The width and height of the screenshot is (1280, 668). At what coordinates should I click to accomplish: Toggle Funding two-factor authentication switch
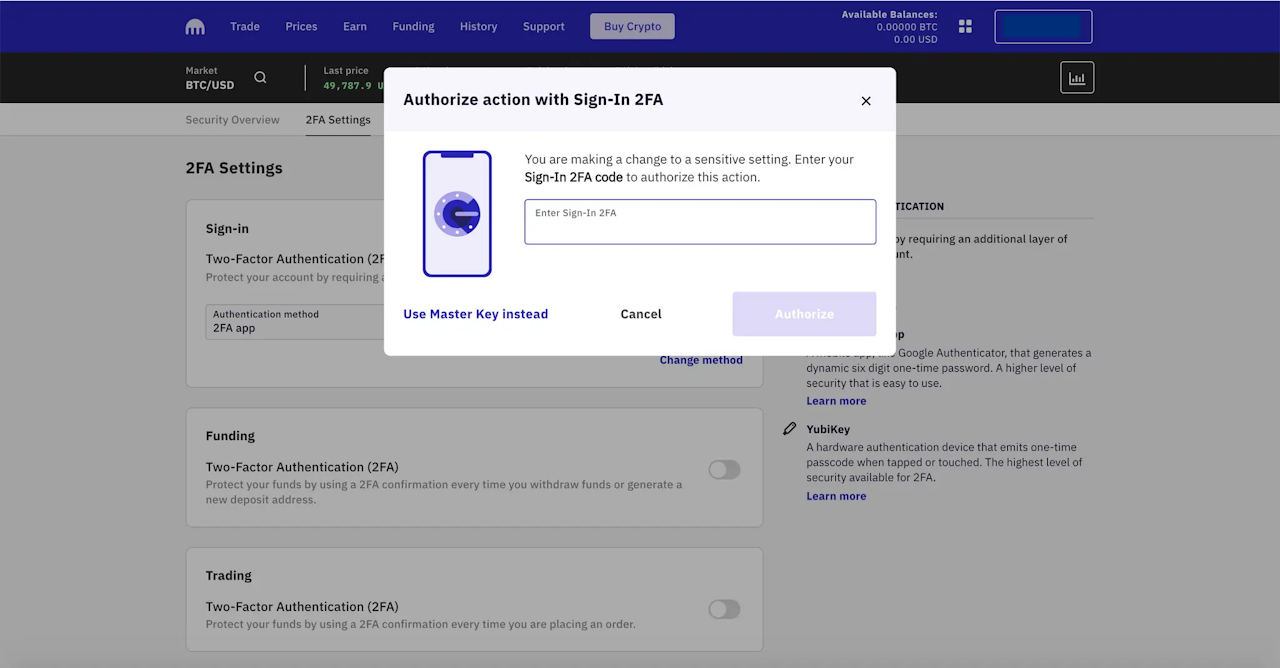pos(724,470)
